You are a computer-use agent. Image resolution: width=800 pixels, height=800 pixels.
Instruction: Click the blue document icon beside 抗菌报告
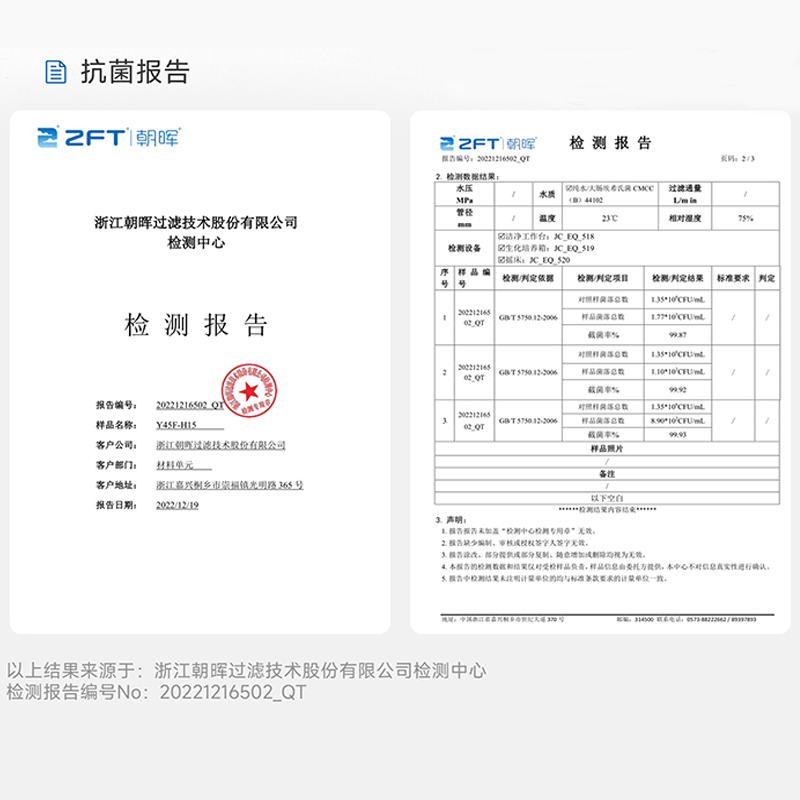coord(56,71)
